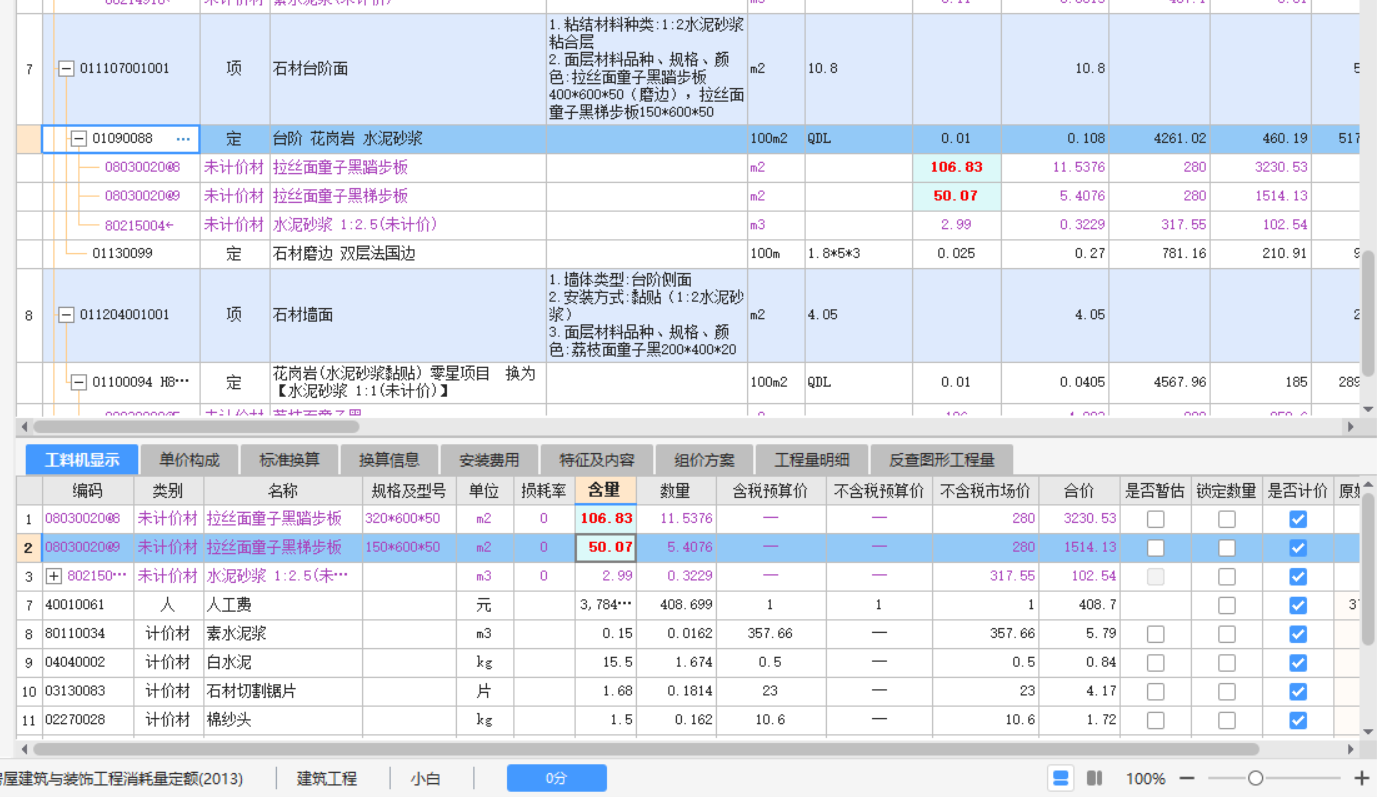Click the 规格及型号 column header

pyautogui.click(x=409, y=491)
